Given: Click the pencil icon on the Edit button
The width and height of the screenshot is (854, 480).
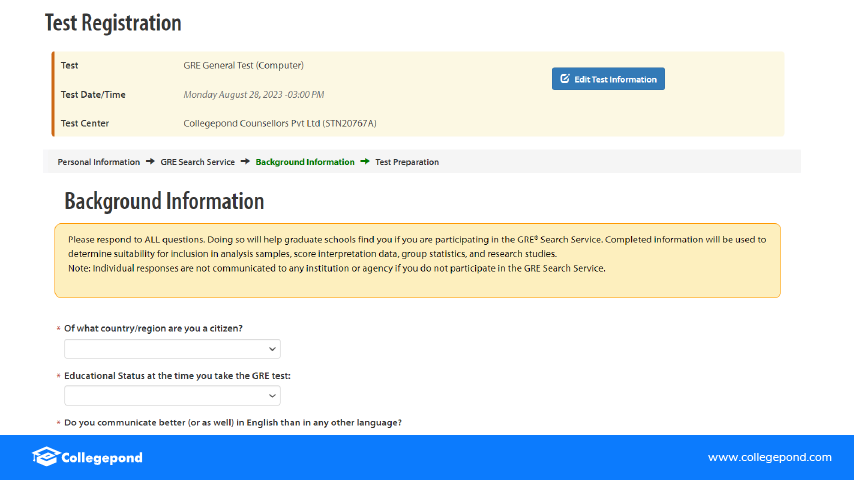Looking at the screenshot, I should [565, 79].
